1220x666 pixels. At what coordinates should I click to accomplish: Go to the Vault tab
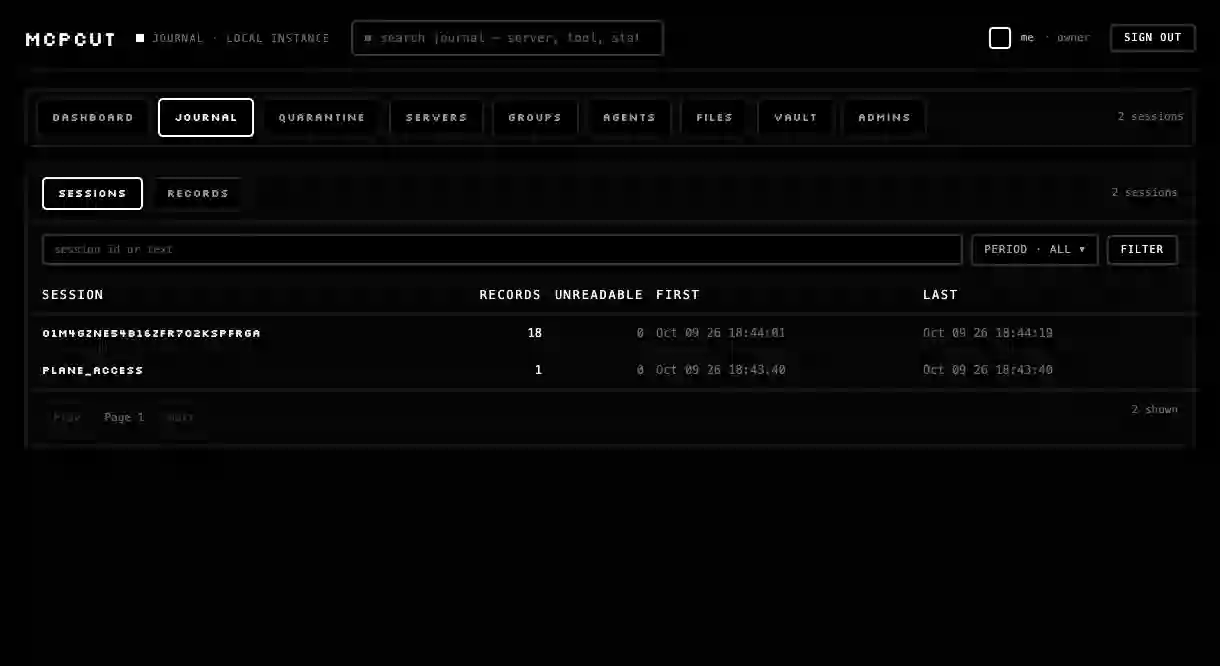tap(796, 117)
